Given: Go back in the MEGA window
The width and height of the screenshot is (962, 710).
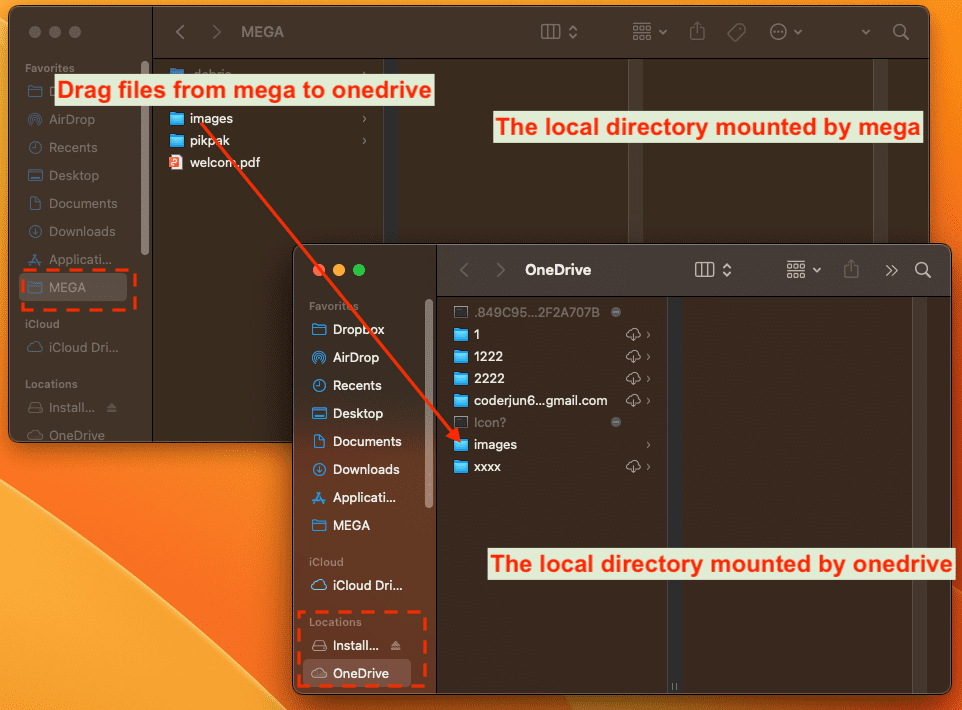Looking at the screenshot, I should tap(180, 32).
